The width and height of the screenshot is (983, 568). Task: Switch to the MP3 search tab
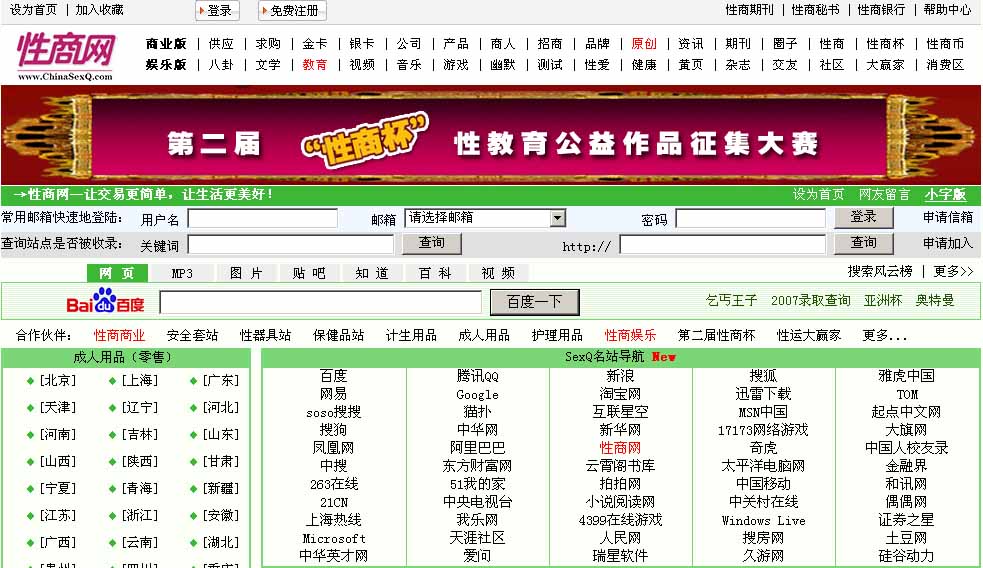coord(182,273)
